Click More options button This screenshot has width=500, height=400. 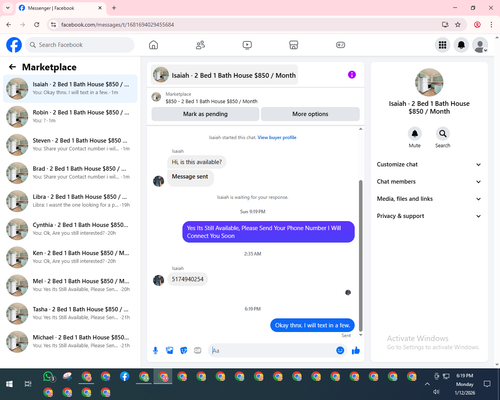point(310,114)
